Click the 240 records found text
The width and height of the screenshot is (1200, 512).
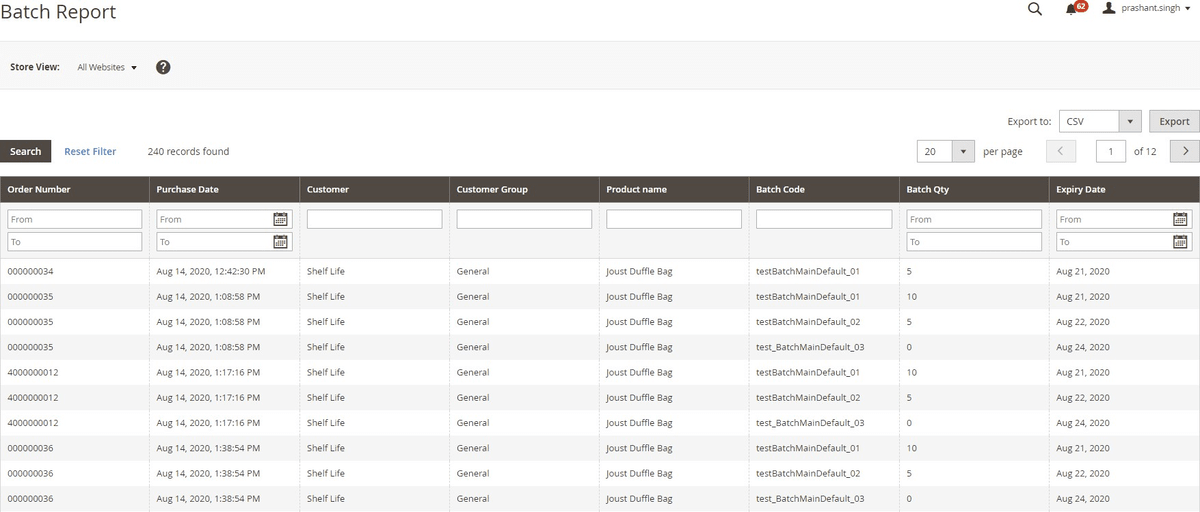point(188,151)
